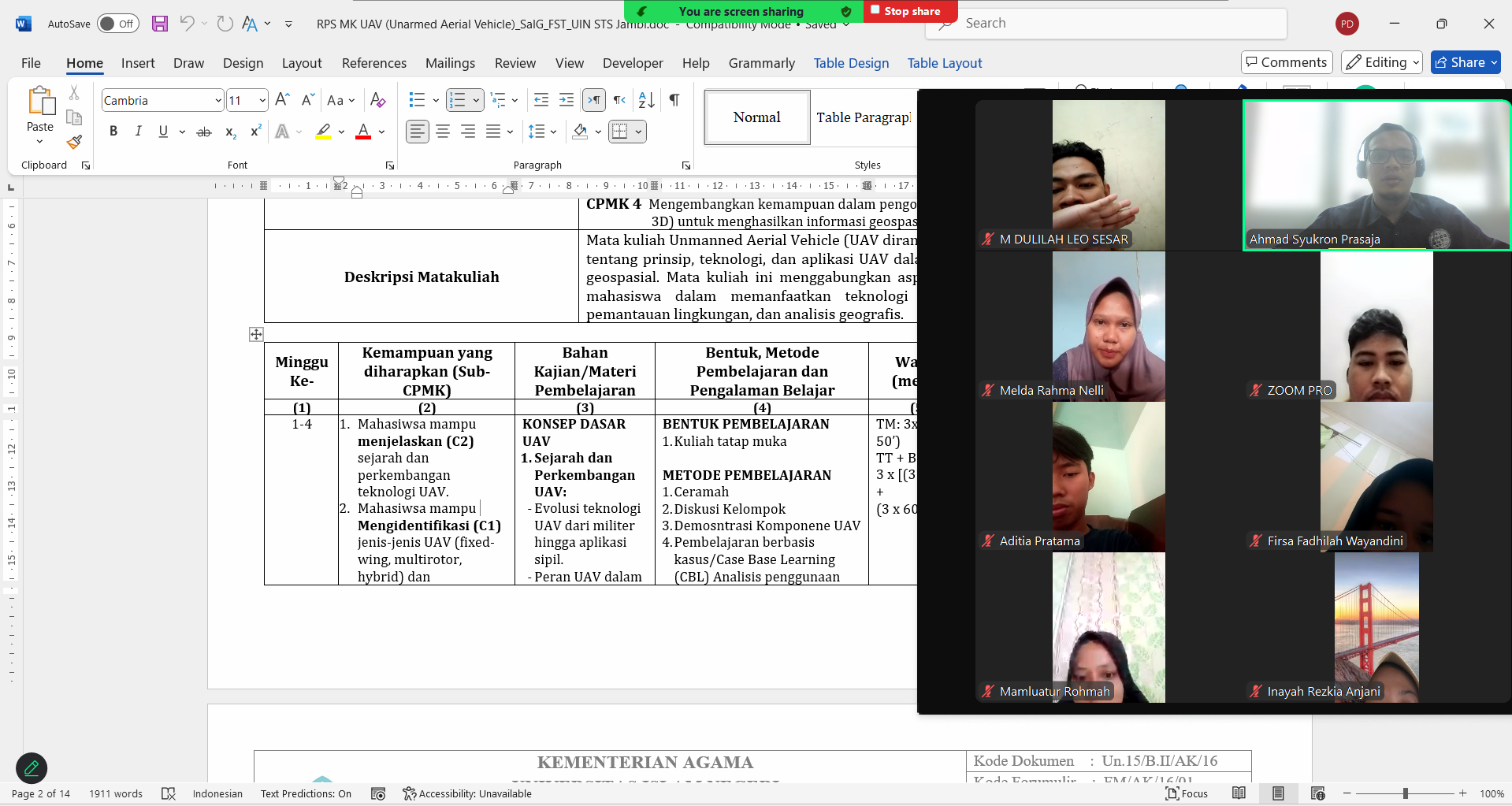This screenshot has width=1512, height=806.
Task: Center align the paragraph text
Action: [x=443, y=132]
